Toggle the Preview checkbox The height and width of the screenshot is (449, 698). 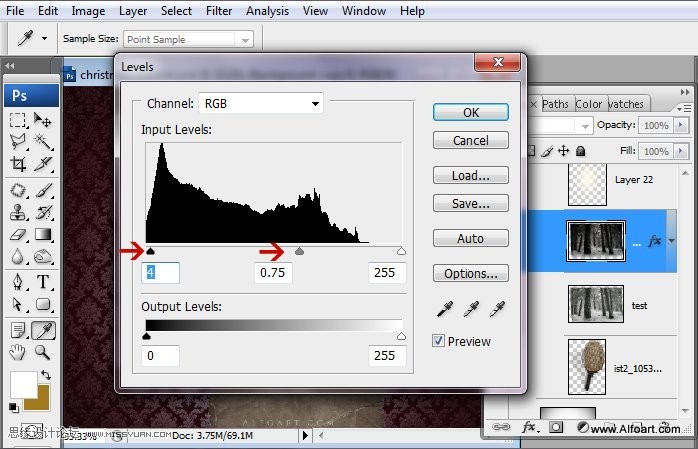click(438, 341)
